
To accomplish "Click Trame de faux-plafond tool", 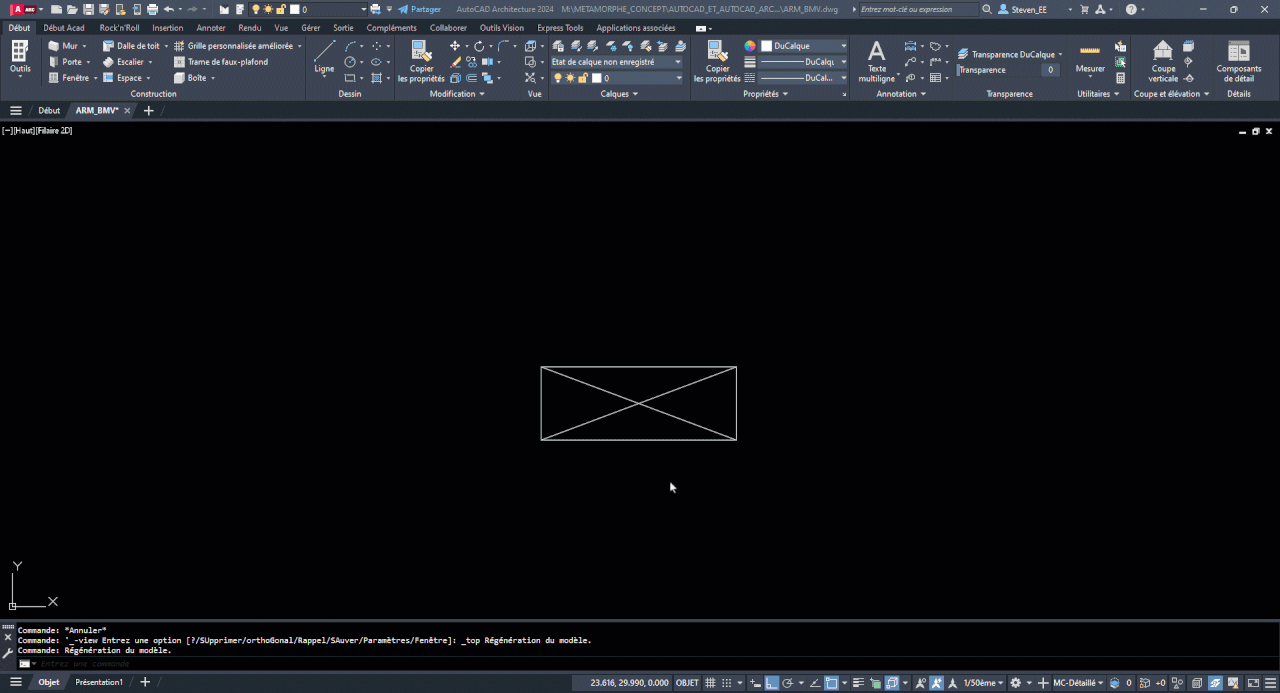I will click(x=221, y=62).
